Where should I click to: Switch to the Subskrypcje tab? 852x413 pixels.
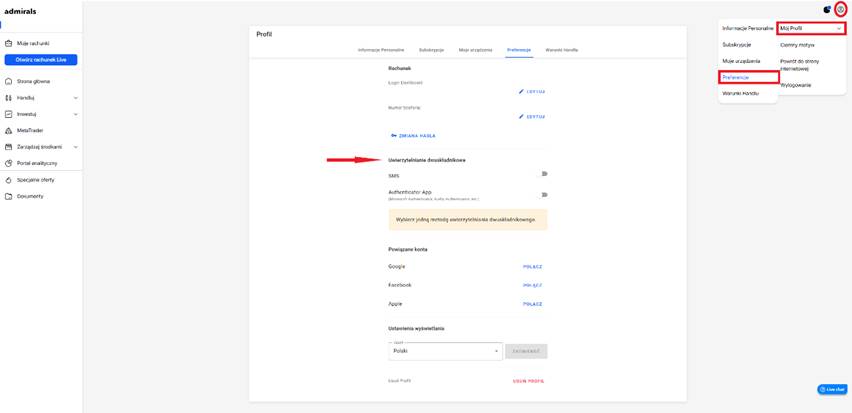tap(431, 49)
